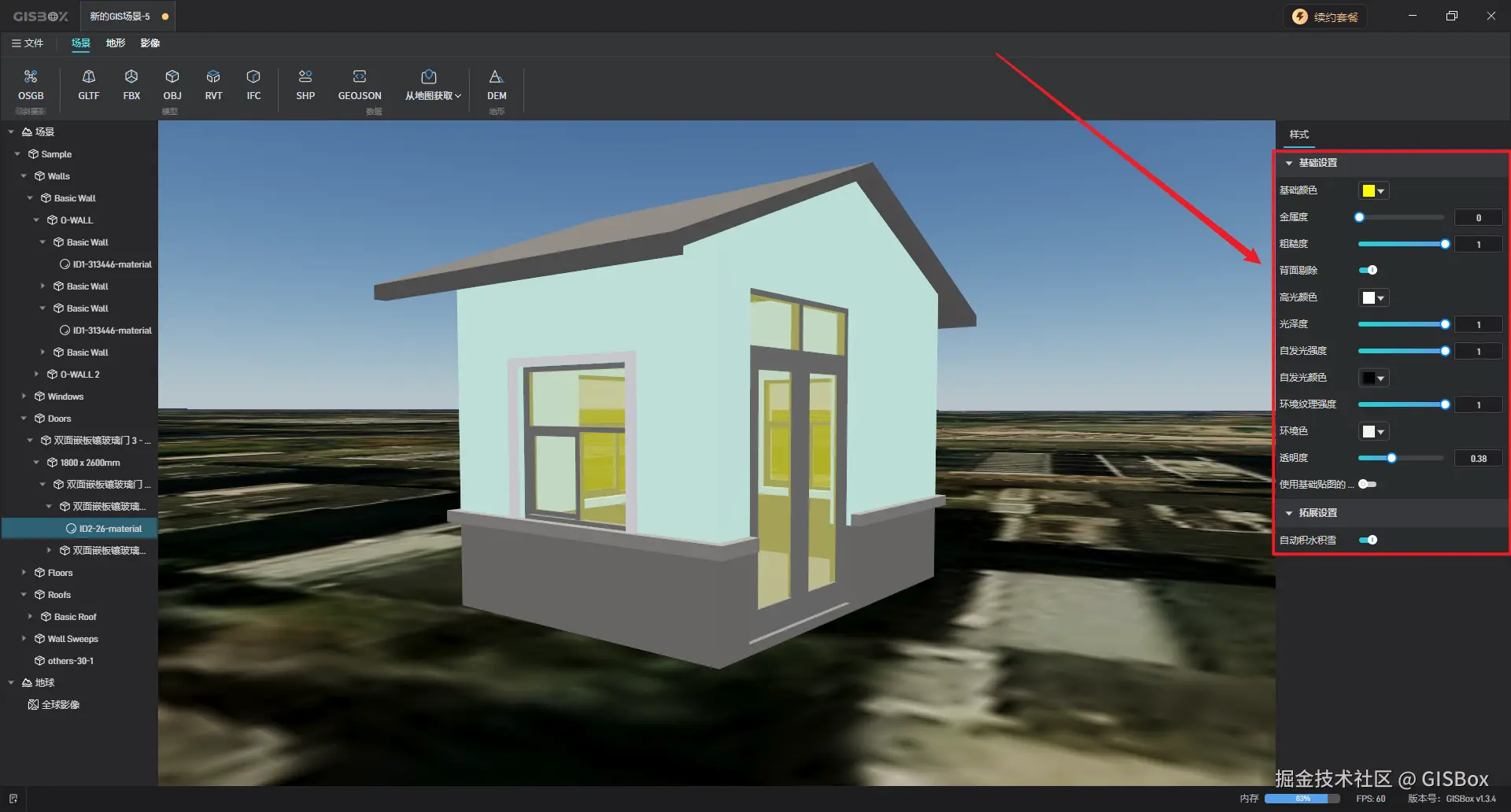
Task: Expand the Basic Roof tree node
Action: (x=31, y=616)
